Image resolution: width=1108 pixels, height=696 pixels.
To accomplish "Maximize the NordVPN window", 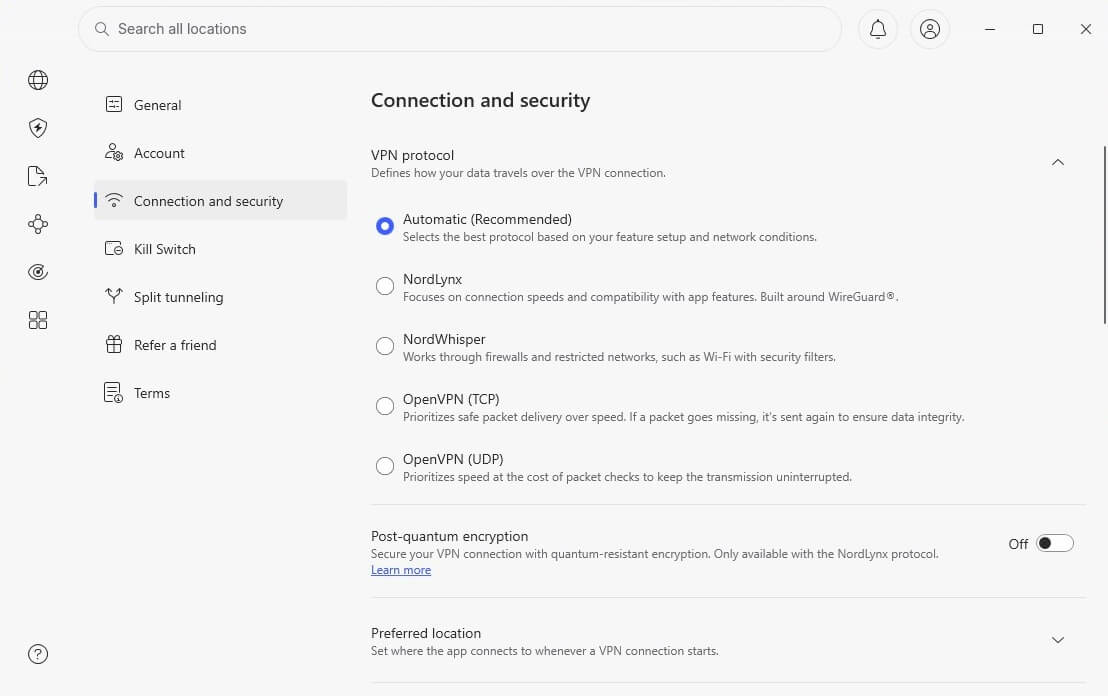I will tap(1038, 29).
